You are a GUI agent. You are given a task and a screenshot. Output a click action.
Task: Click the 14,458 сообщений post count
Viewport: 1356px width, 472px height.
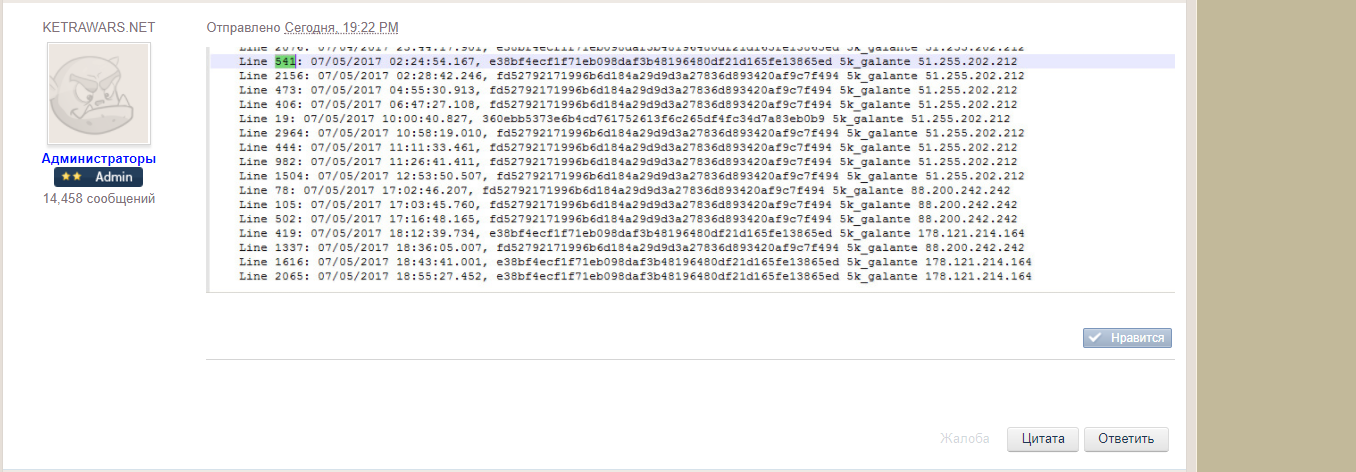tap(99, 199)
